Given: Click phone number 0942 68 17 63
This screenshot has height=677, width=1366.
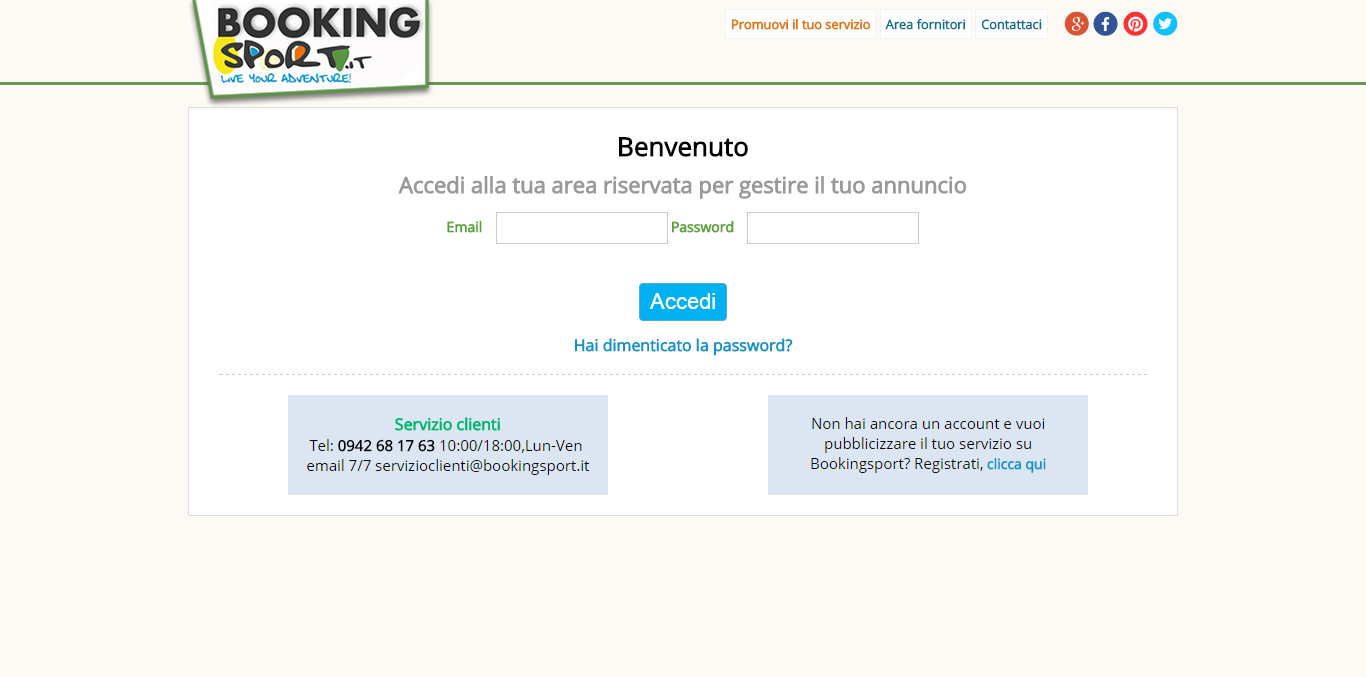Looking at the screenshot, I should [386, 446].
